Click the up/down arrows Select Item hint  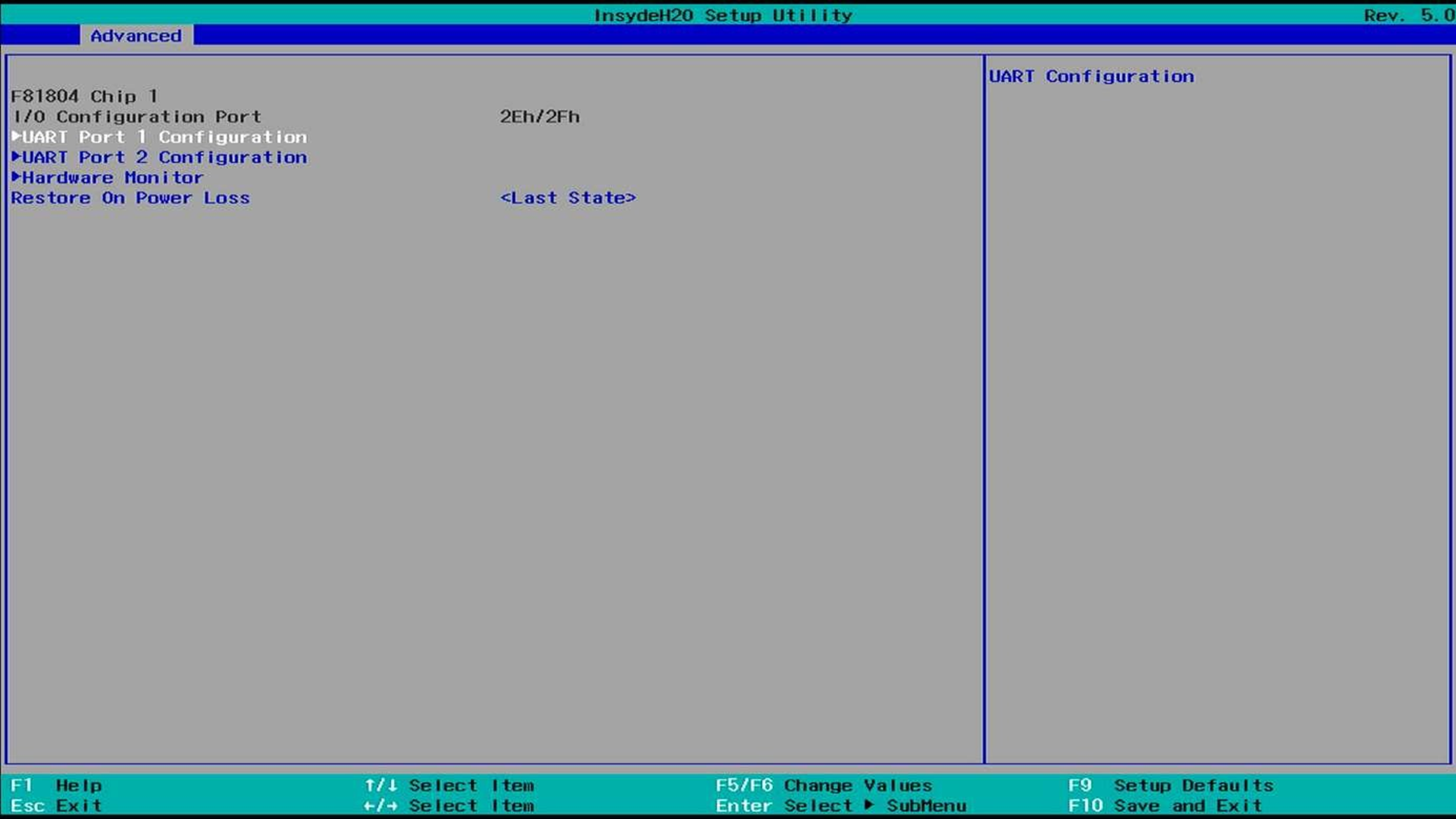[x=449, y=785]
